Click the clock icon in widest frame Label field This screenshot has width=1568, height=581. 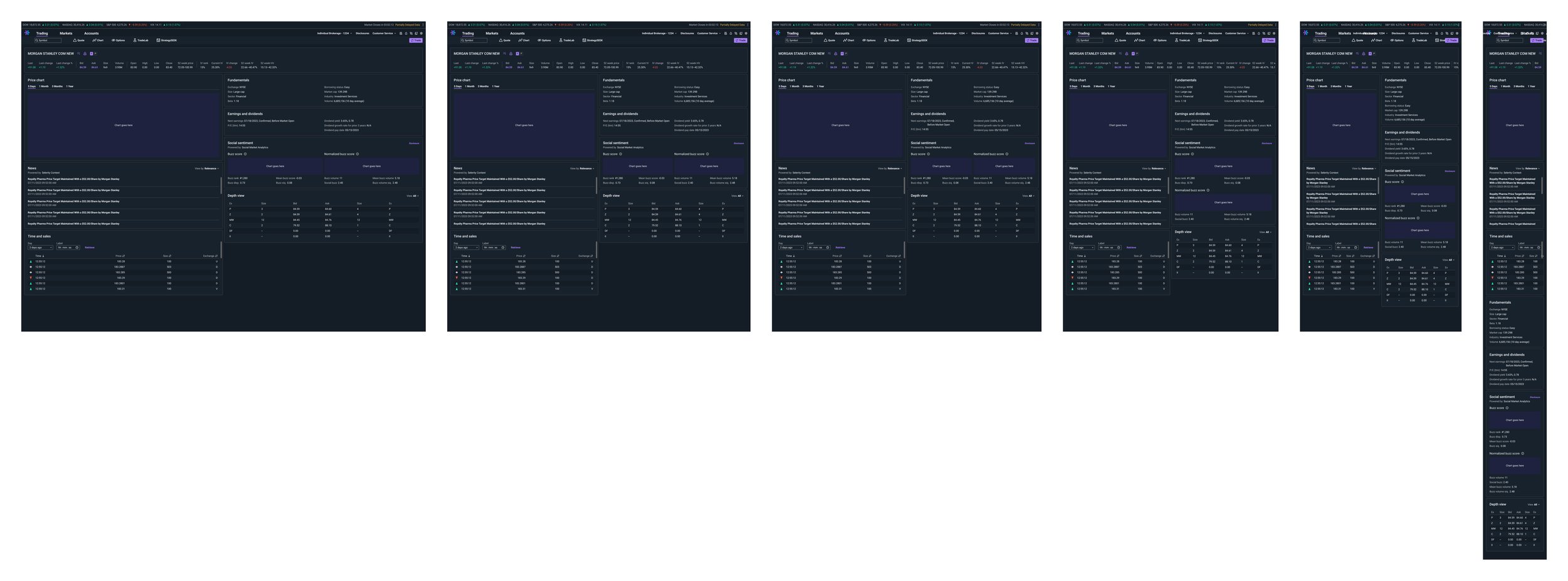tap(77, 248)
